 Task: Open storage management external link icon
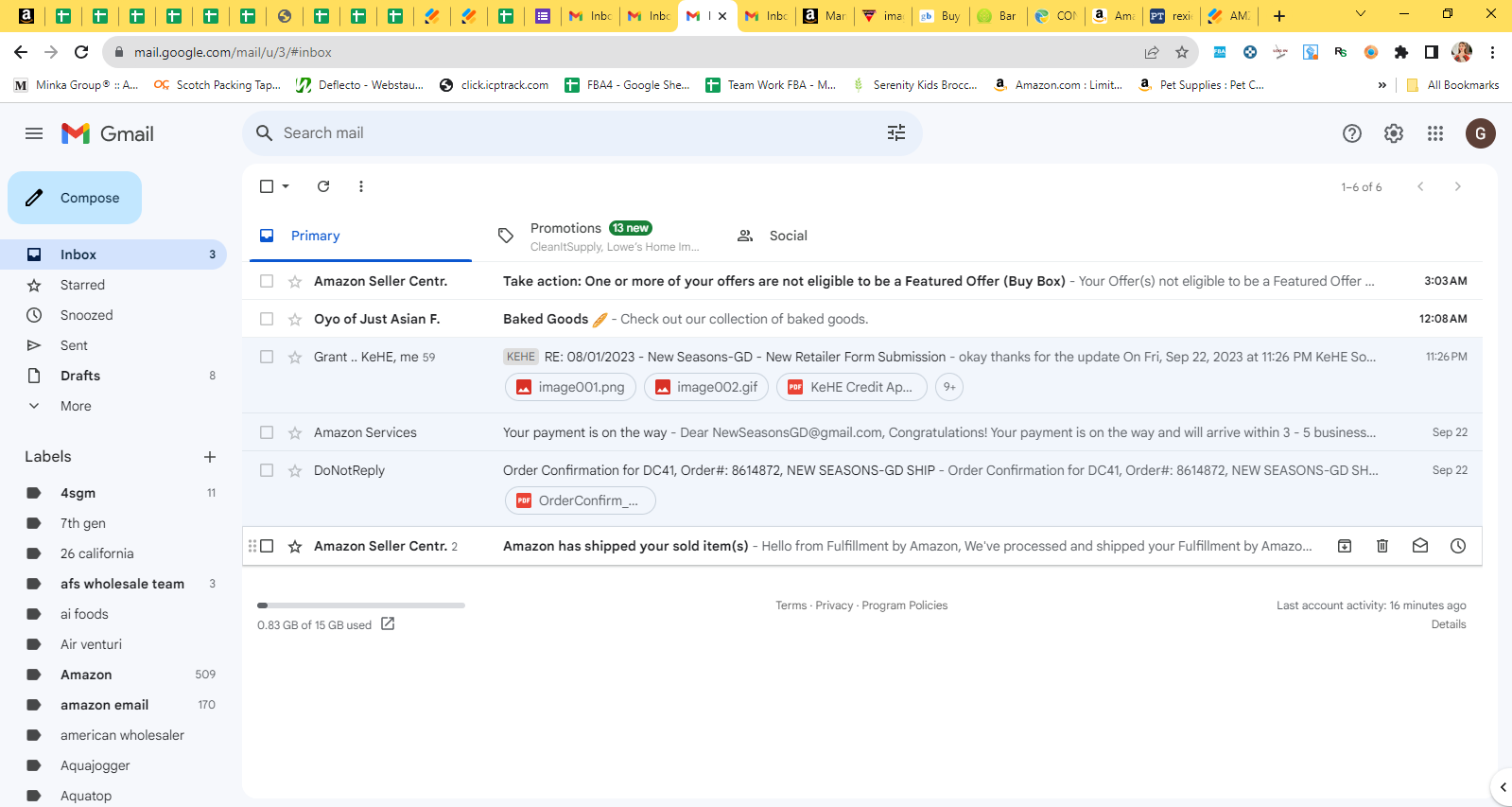tap(388, 623)
